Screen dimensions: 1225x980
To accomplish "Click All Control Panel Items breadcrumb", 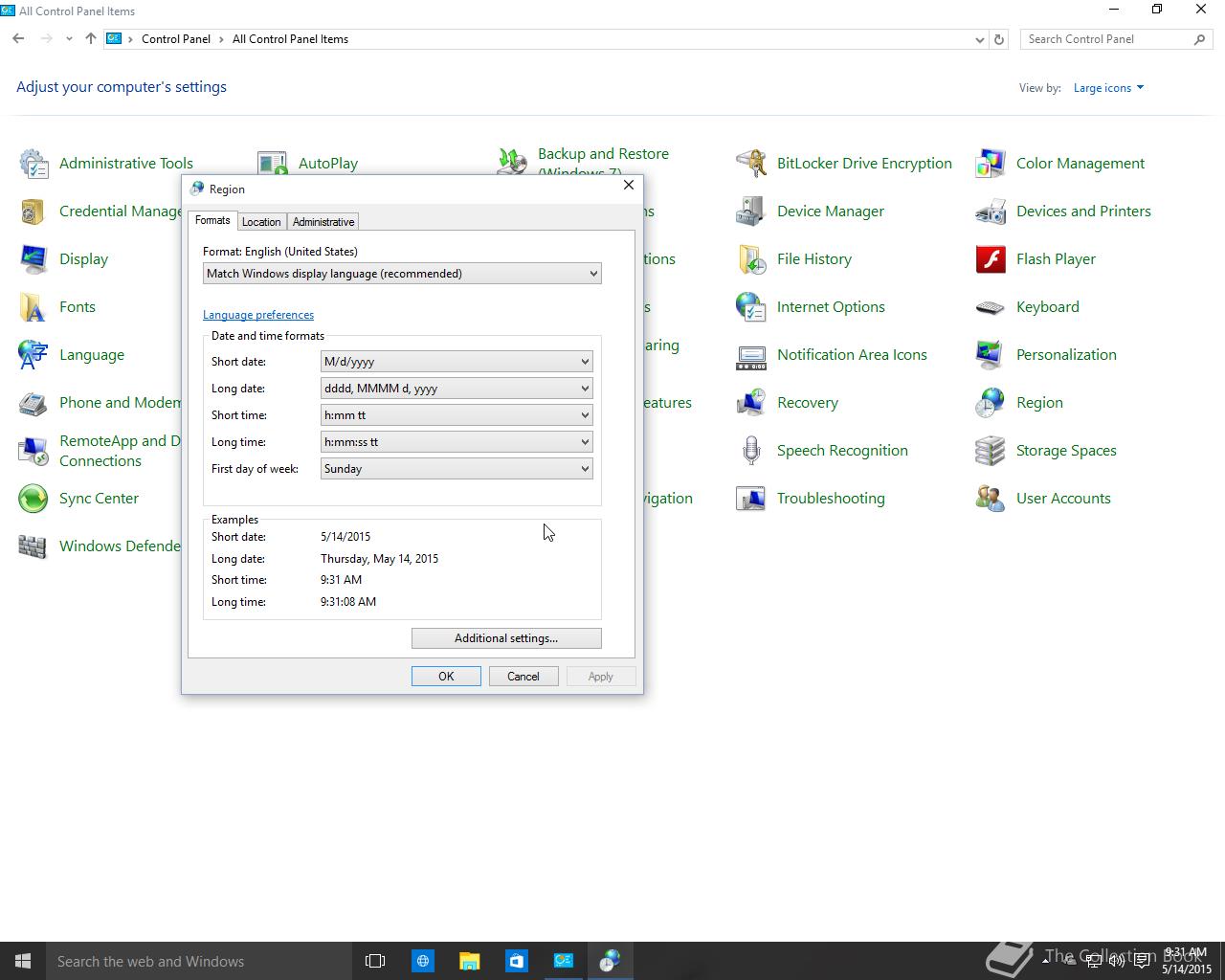I will [290, 39].
